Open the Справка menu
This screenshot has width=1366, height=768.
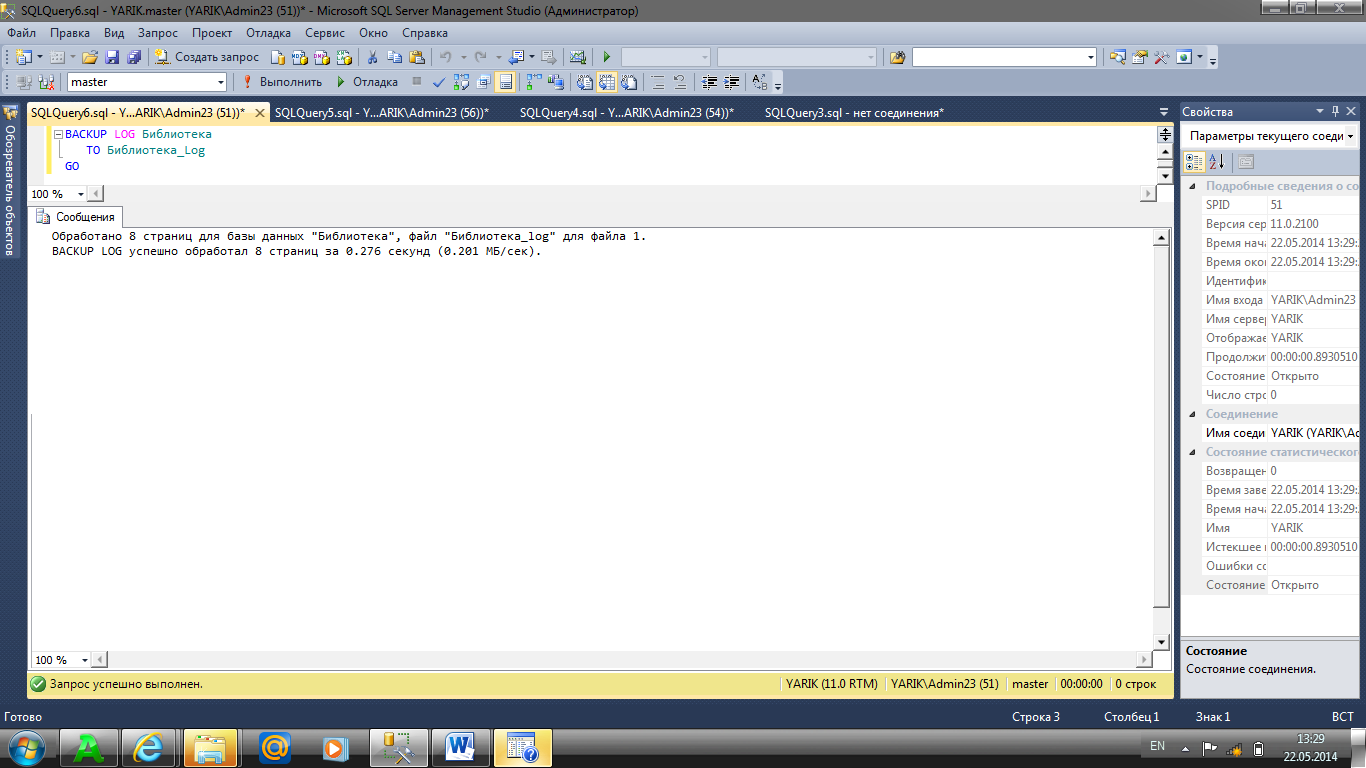[425, 33]
